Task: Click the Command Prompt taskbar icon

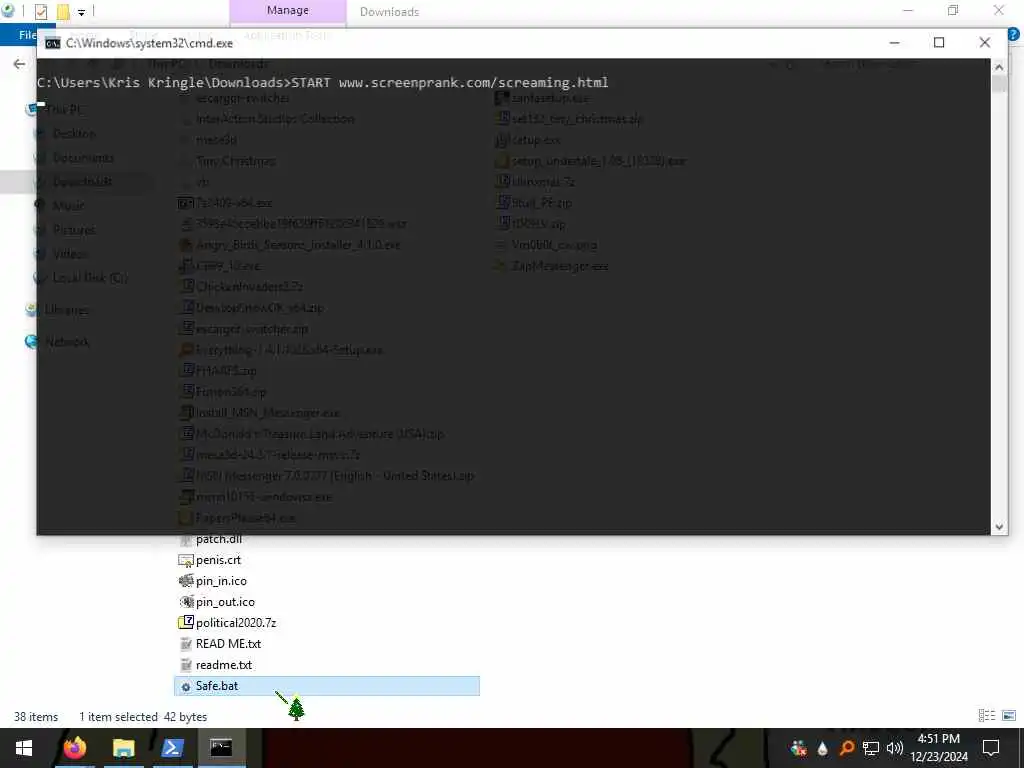Action: (221, 748)
